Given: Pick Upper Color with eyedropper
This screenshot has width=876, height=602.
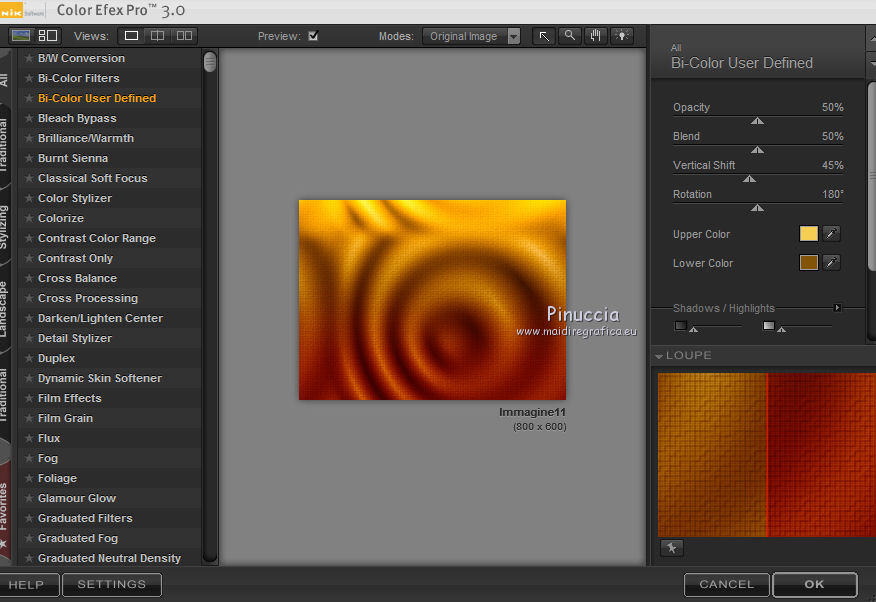Looking at the screenshot, I should (x=831, y=234).
